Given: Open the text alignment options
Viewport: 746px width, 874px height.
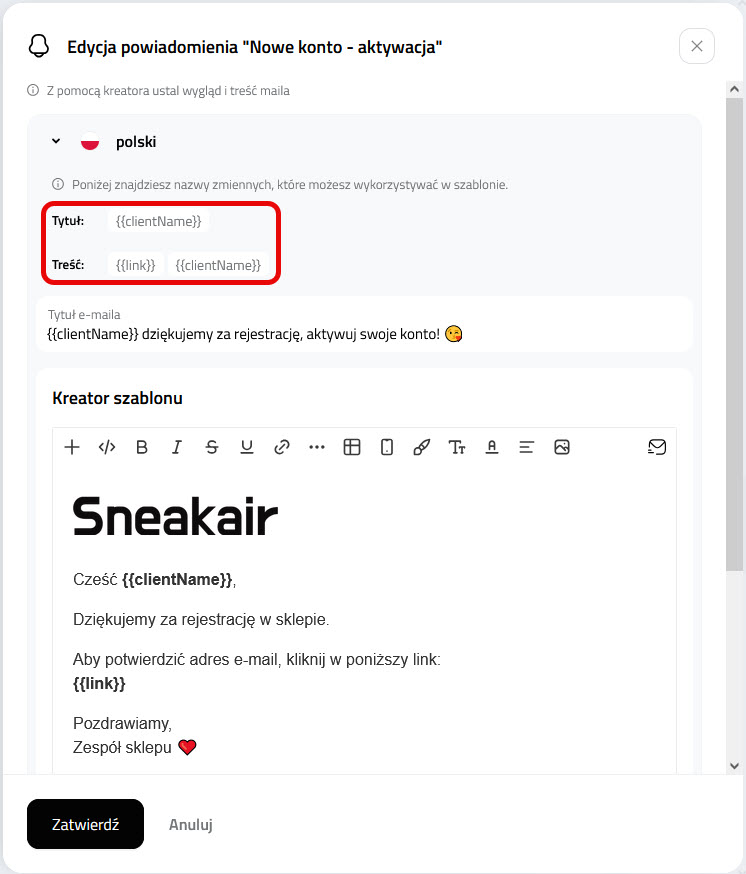Looking at the screenshot, I should (x=526, y=447).
